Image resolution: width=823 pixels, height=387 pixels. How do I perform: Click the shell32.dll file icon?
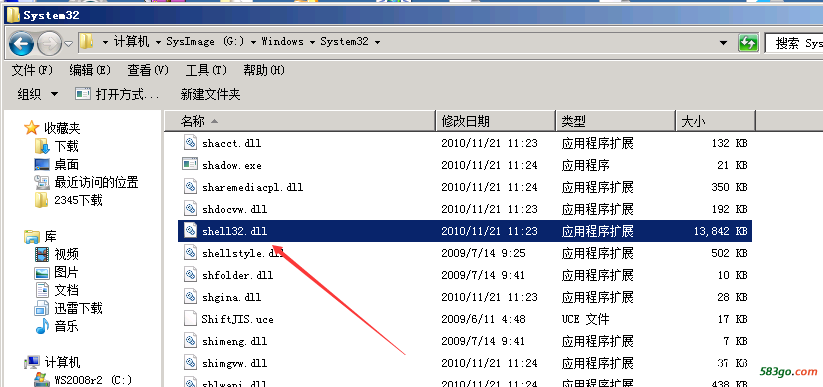click(189, 231)
